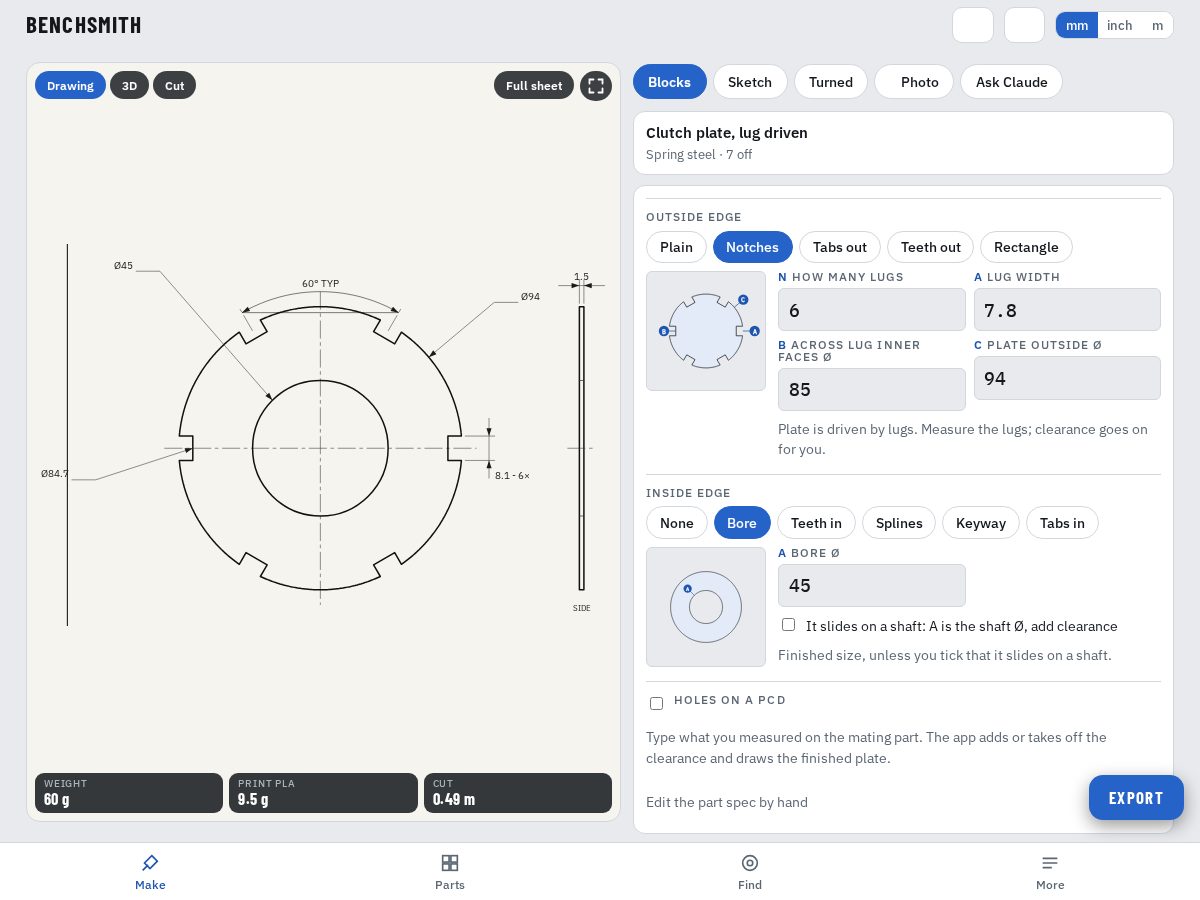This screenshot has height=900, width=1200.
Task: Switch to the Photo tab
Action: pos(914,82)
